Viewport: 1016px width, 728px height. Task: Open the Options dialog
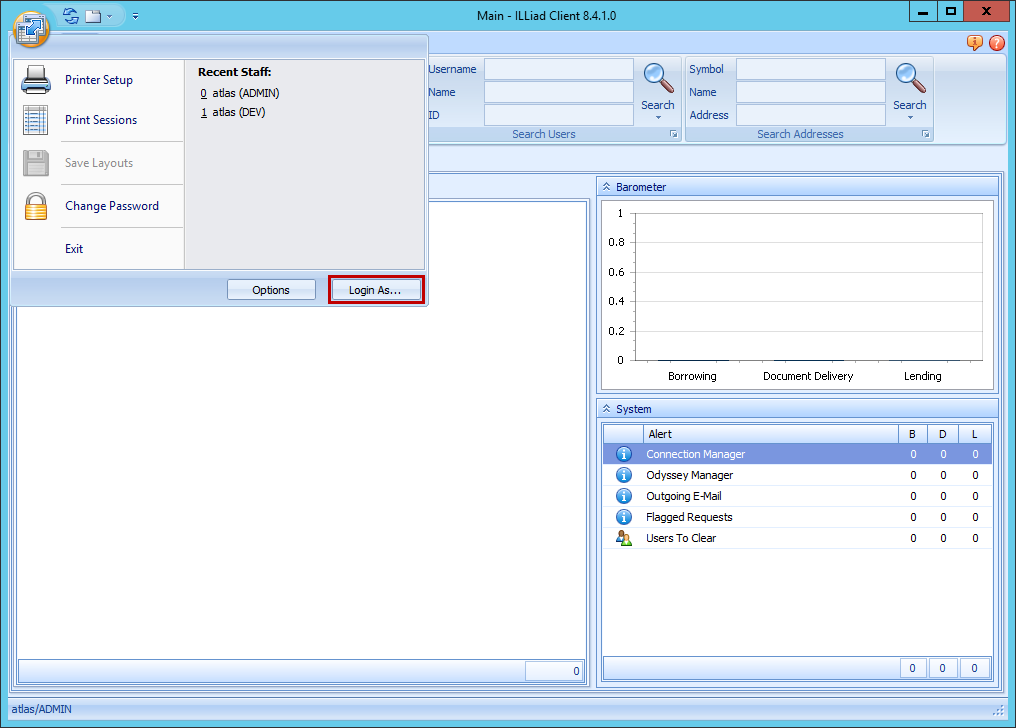click(x=271, y=289)
